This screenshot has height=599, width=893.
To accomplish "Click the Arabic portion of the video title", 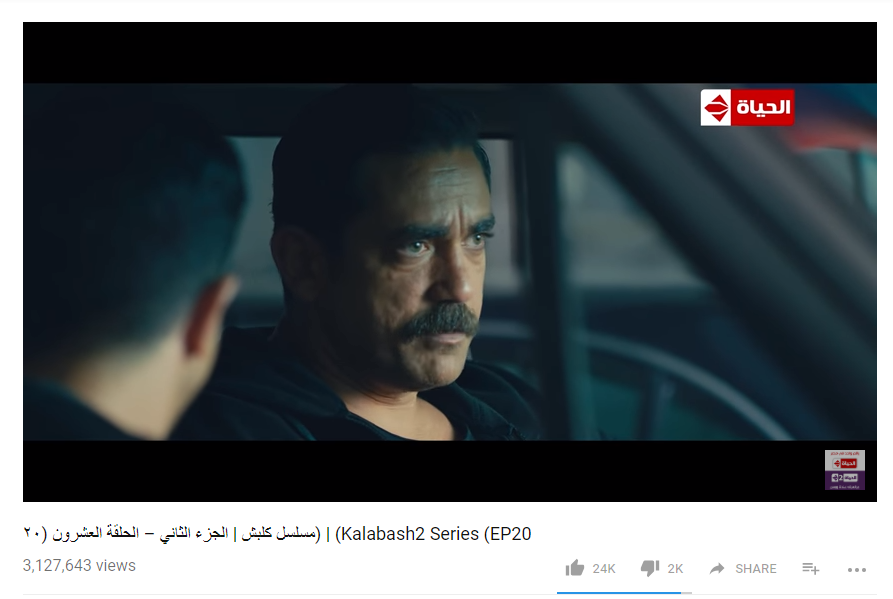I will pos(173,534).
